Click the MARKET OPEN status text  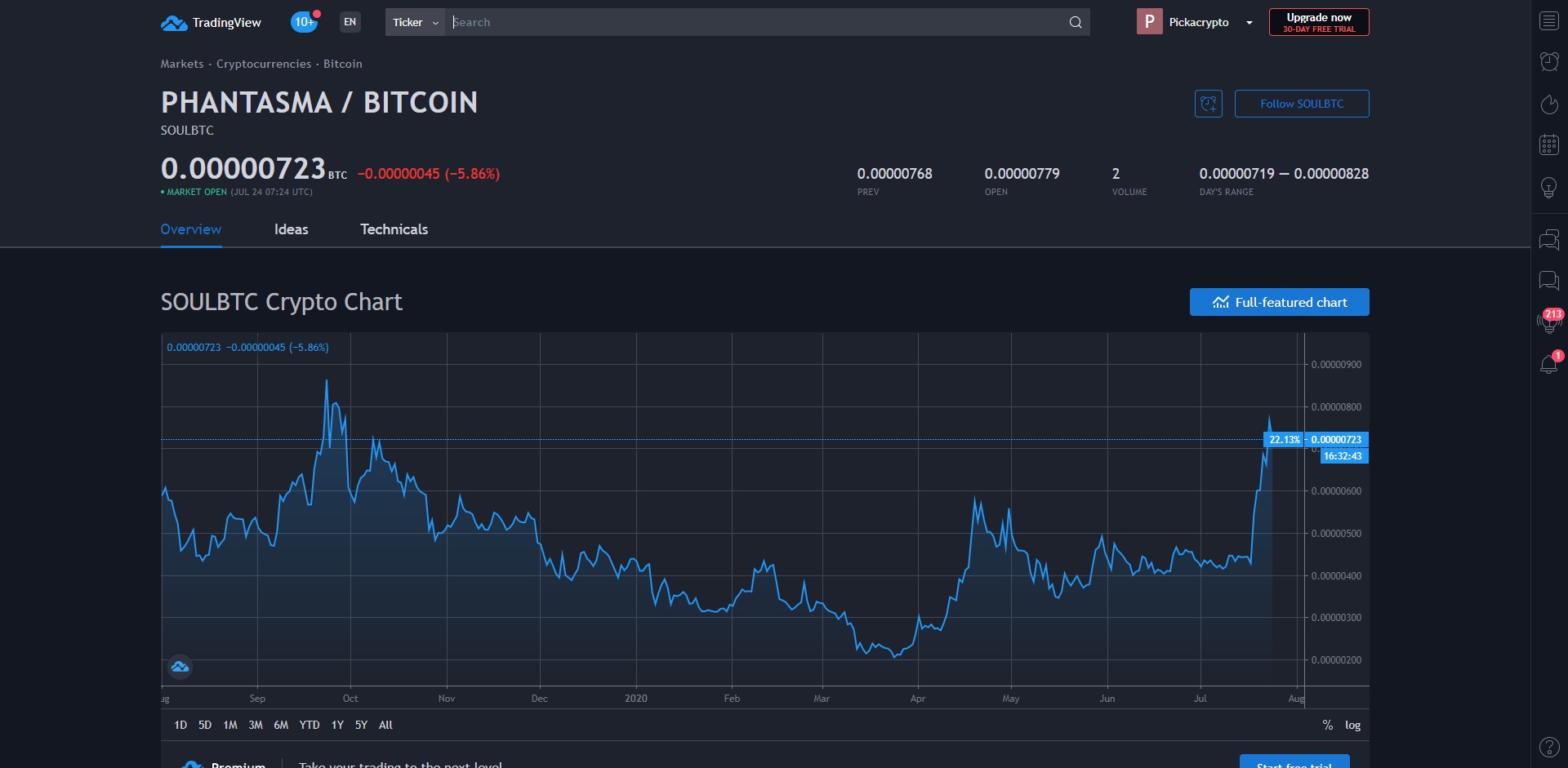tap(196, 193)
